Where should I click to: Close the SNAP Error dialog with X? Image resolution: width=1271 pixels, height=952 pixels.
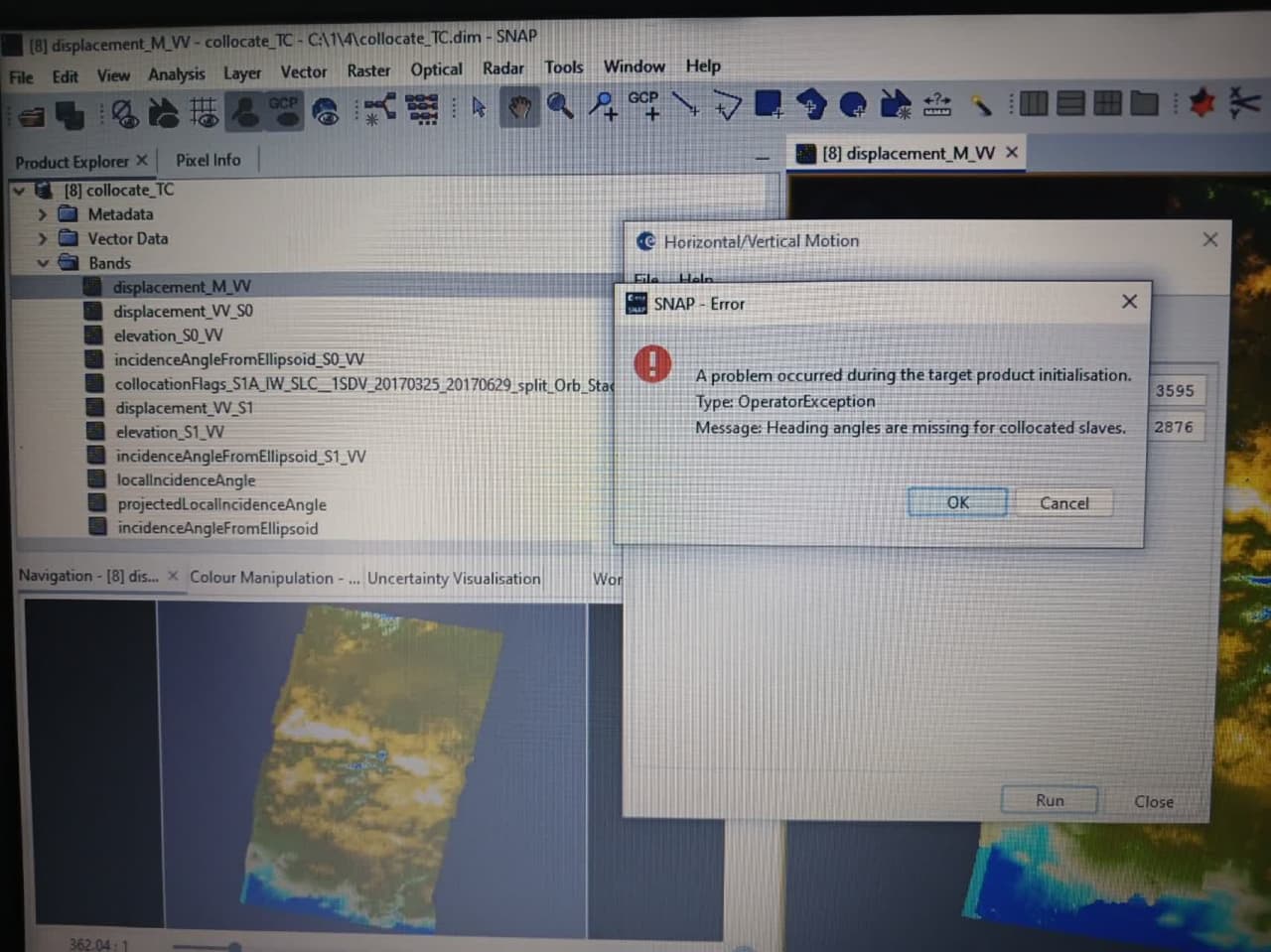point(1129,301)
